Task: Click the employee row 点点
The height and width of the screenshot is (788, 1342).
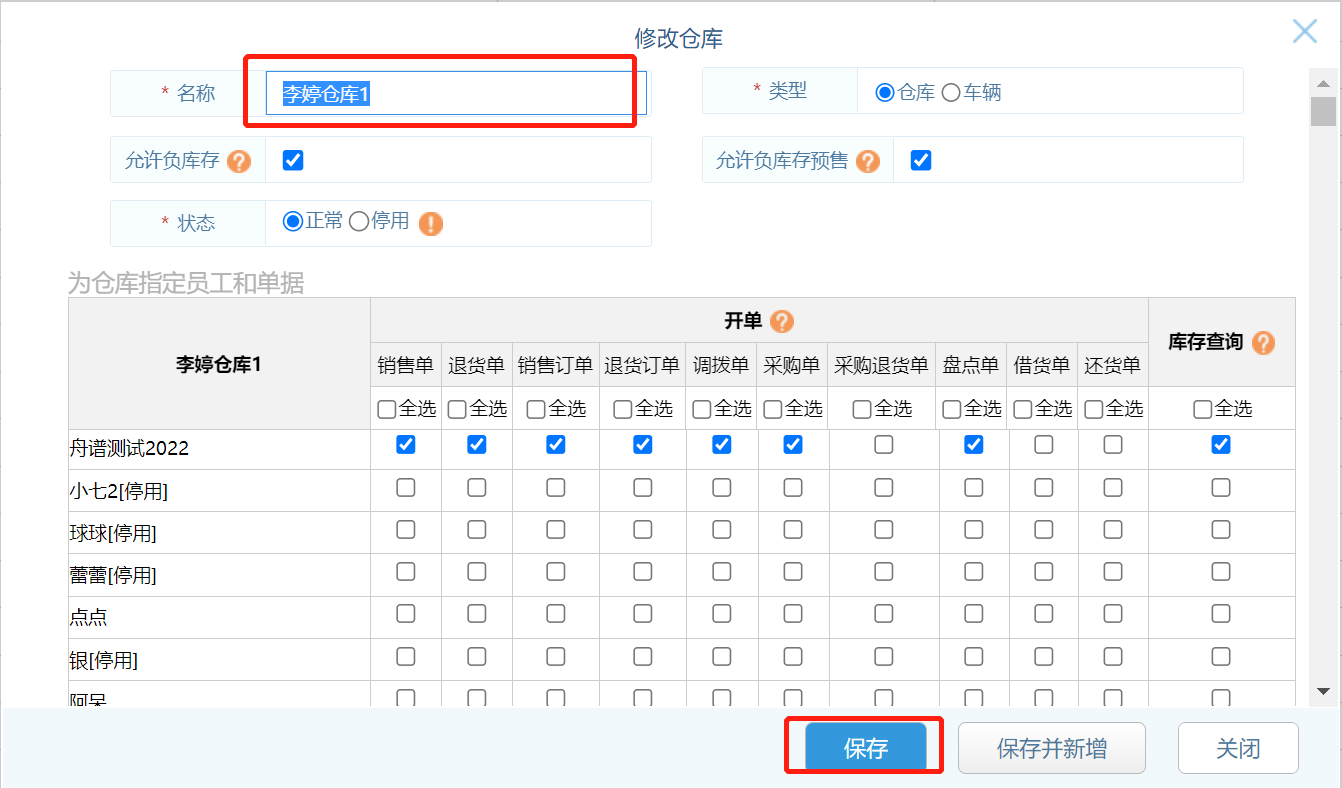Action: tap(88, 617)
